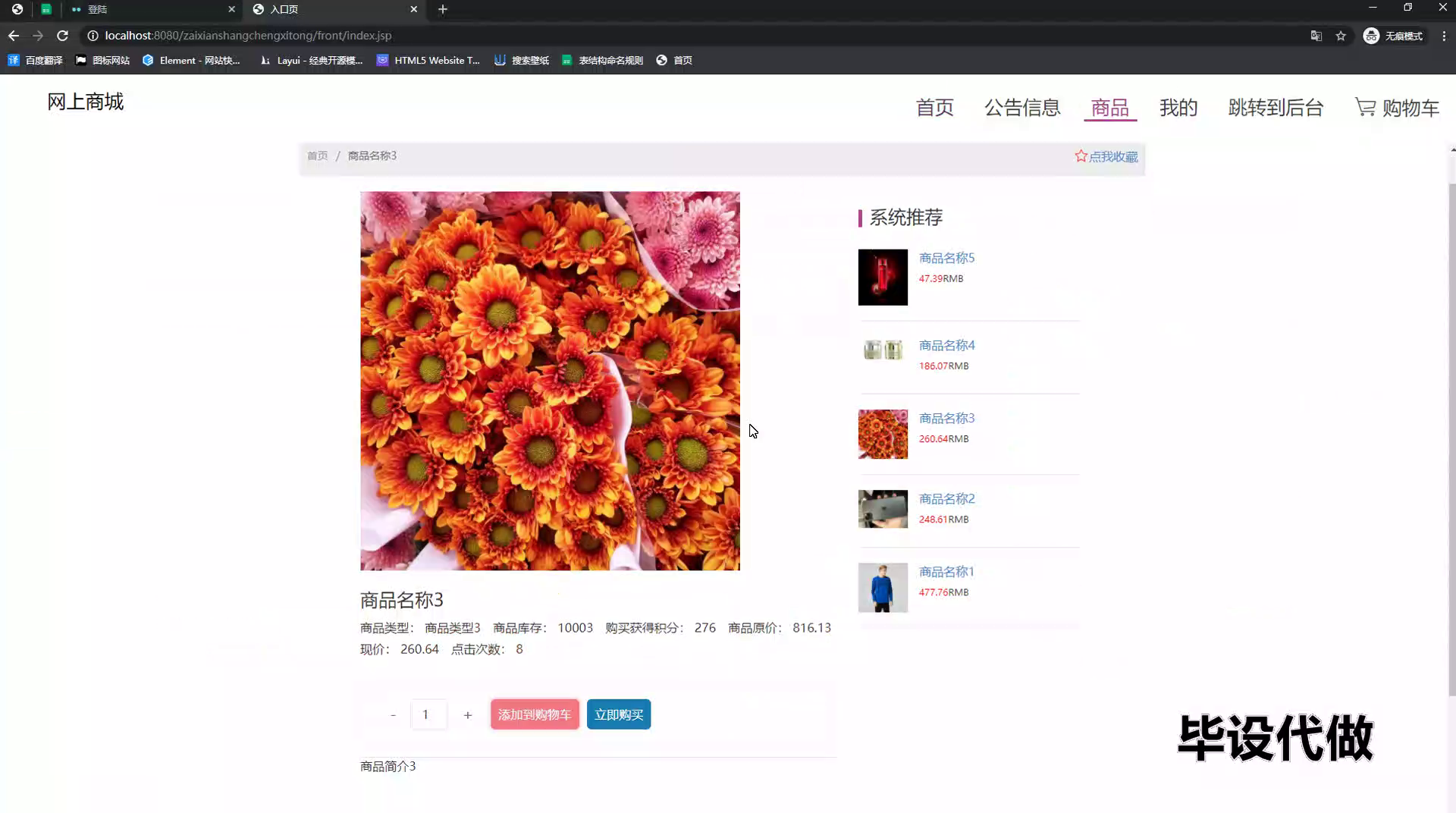Click the site info icon in address bar
This screenshot has width=1456, height=813.
click(93, 36)
